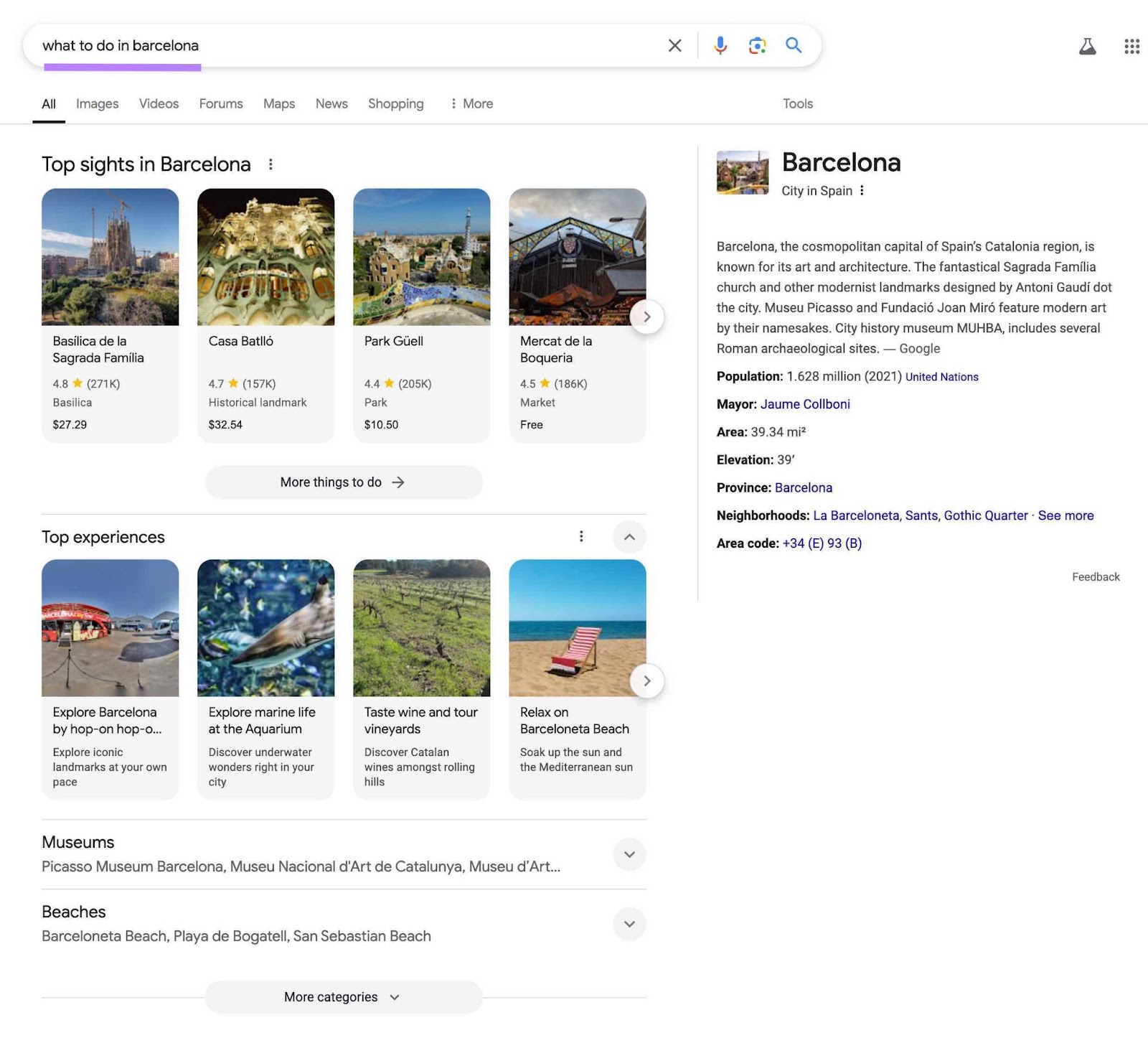Click the $27.29 price on Sagrada Familia card
Screen dimensions: 1148x1038
(x=70, y=425)
